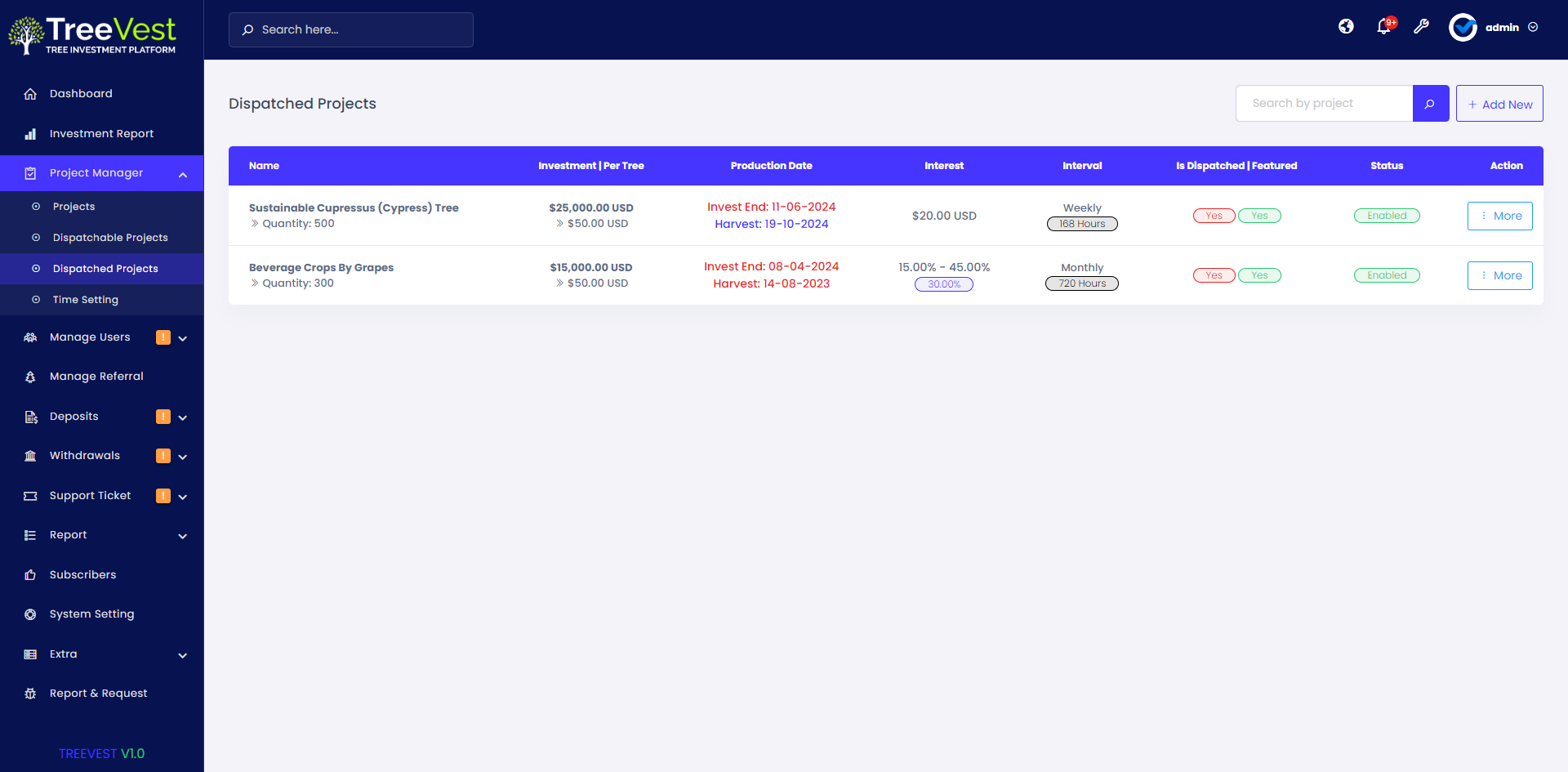Click the Withdrawals bank icon
1568x772 pixels.
click(x=30, y=456)
